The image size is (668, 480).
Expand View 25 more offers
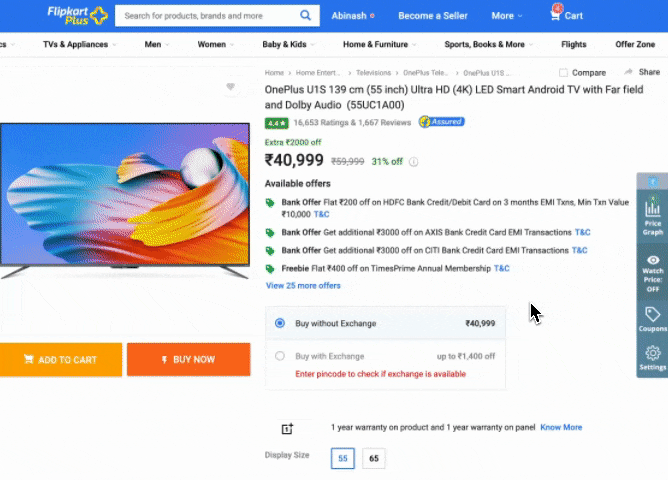(x=303, y=286)
